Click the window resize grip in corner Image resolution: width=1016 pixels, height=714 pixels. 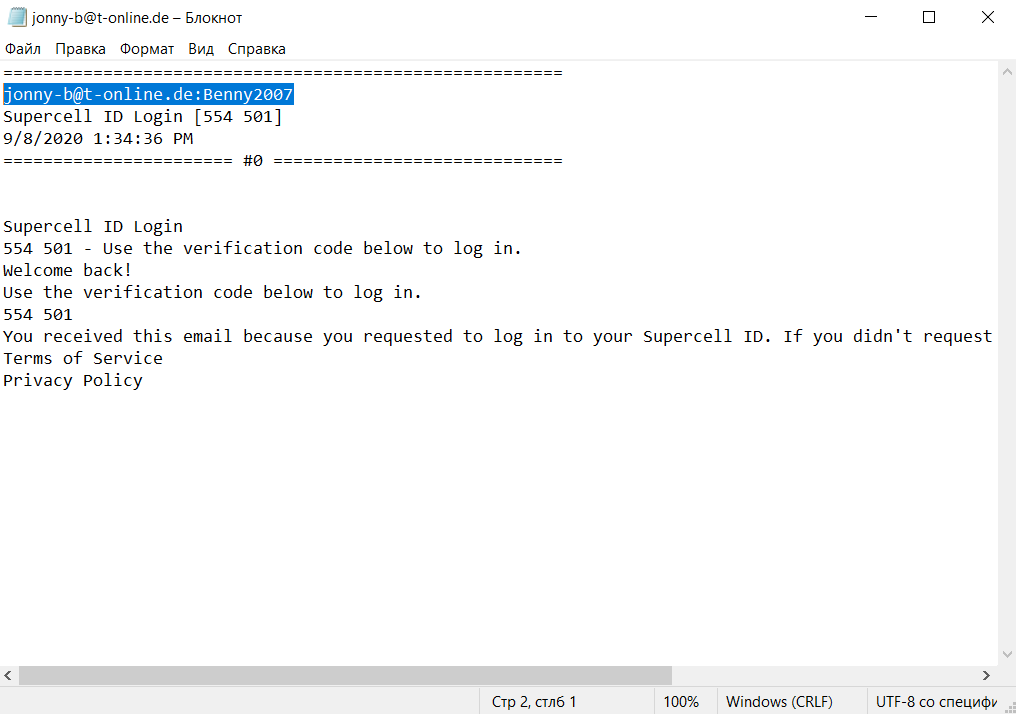point(1010,708)
